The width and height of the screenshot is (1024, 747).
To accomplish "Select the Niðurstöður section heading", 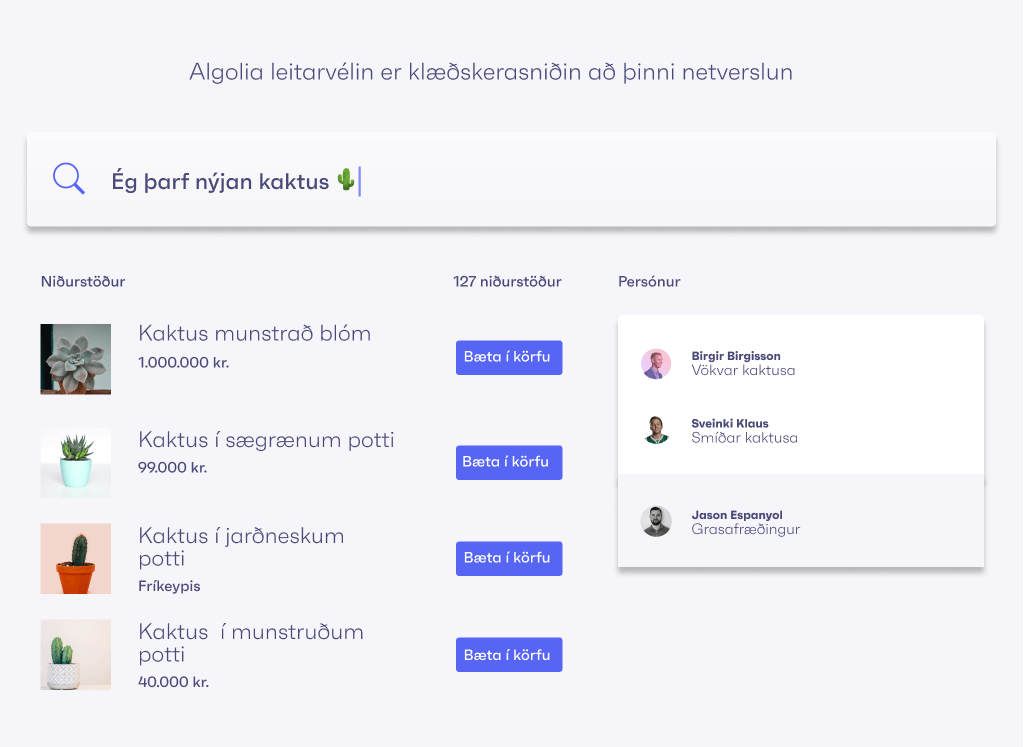I will tap(82, 281).
